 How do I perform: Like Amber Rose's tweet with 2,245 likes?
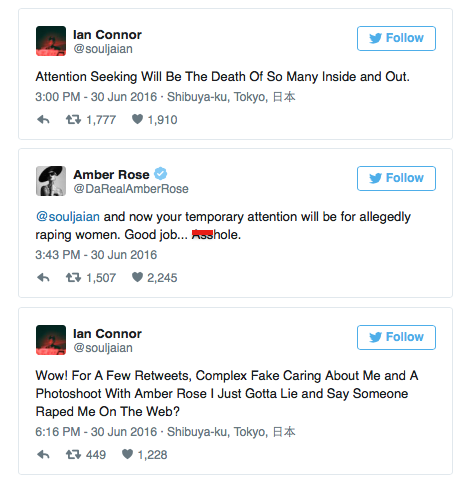point(137,277)
